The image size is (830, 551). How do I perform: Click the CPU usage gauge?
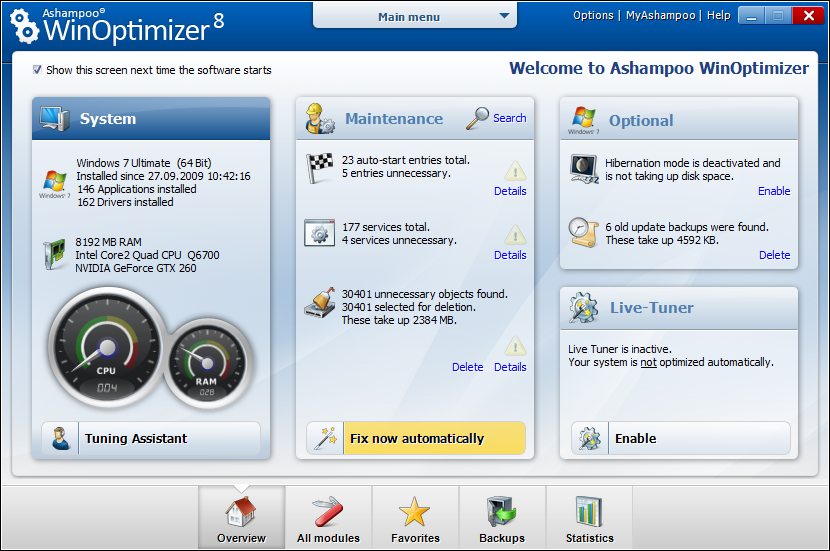(x=105, y=350)
